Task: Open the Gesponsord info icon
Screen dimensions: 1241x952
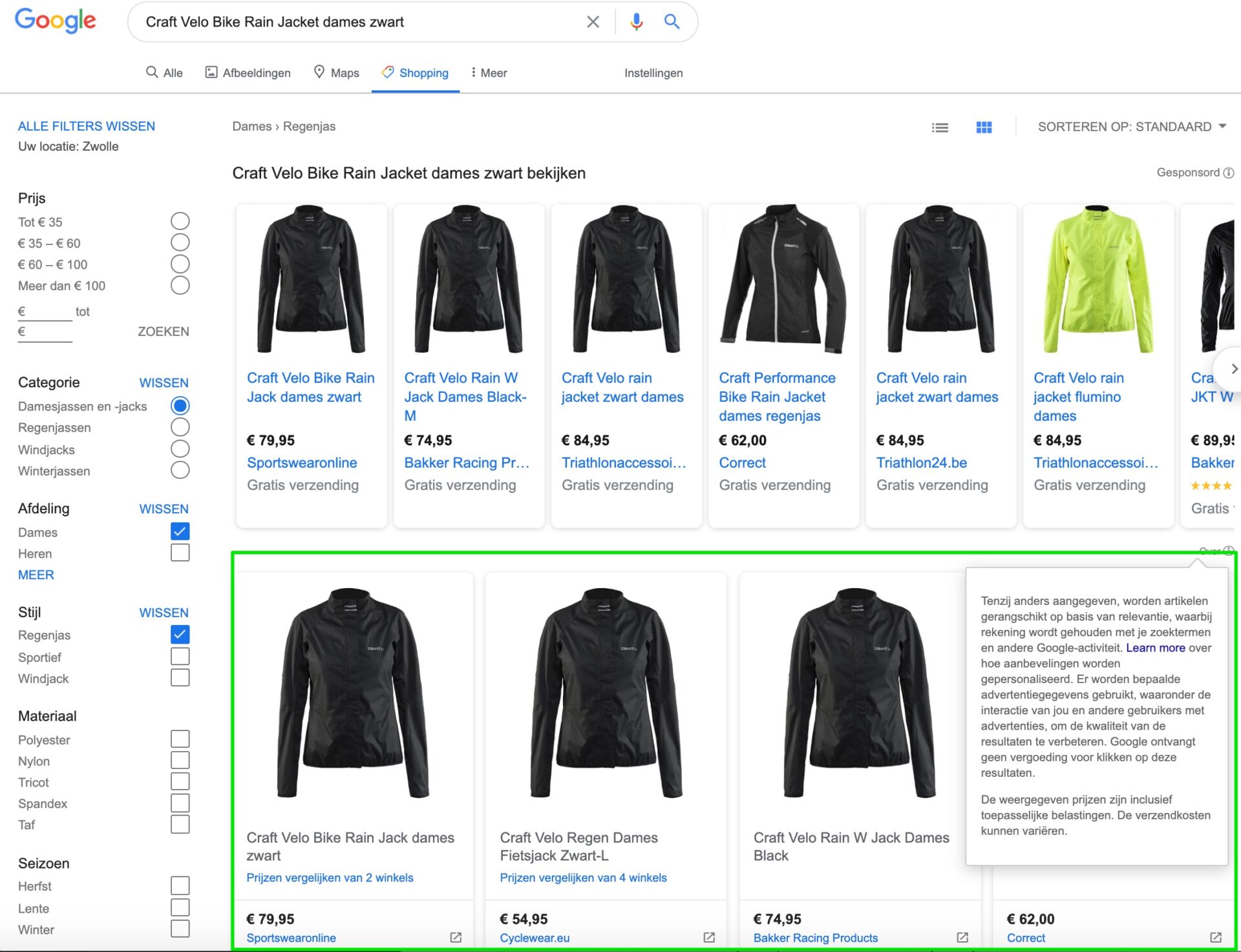Action: click(x=1229, y=173)
